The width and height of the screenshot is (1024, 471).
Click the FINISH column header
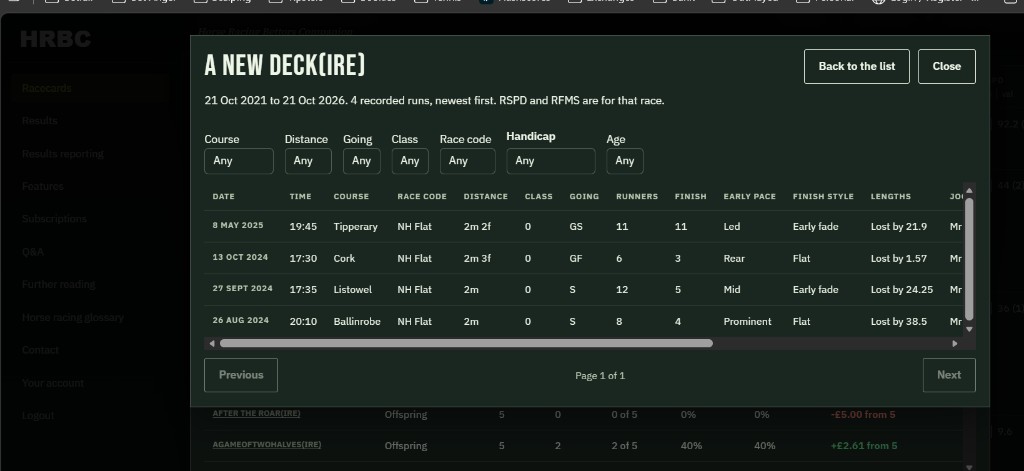pos(690,196)
